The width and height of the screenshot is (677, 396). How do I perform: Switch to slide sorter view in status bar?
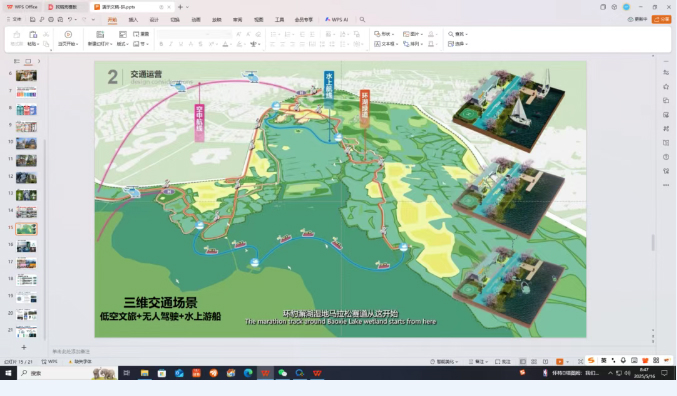(x=534, y=361)
